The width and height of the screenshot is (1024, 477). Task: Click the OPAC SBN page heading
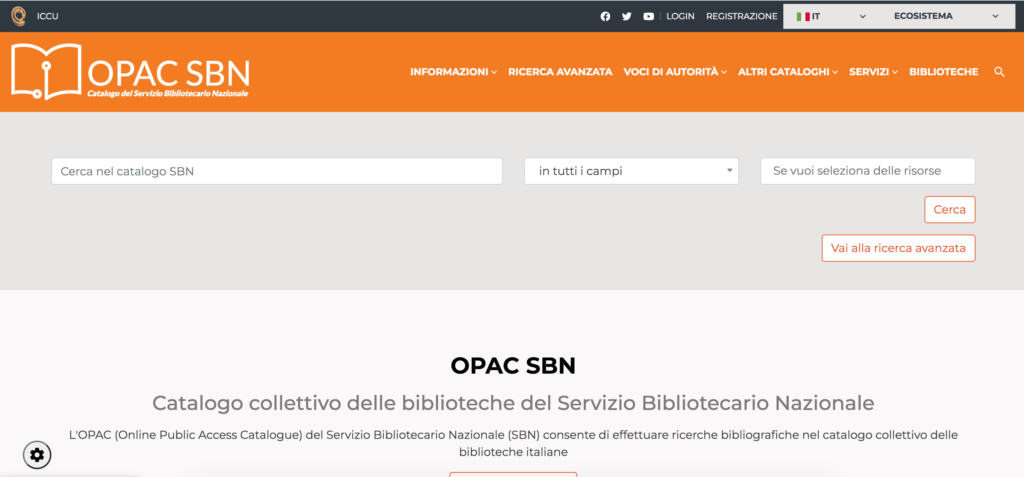(513, 366)
